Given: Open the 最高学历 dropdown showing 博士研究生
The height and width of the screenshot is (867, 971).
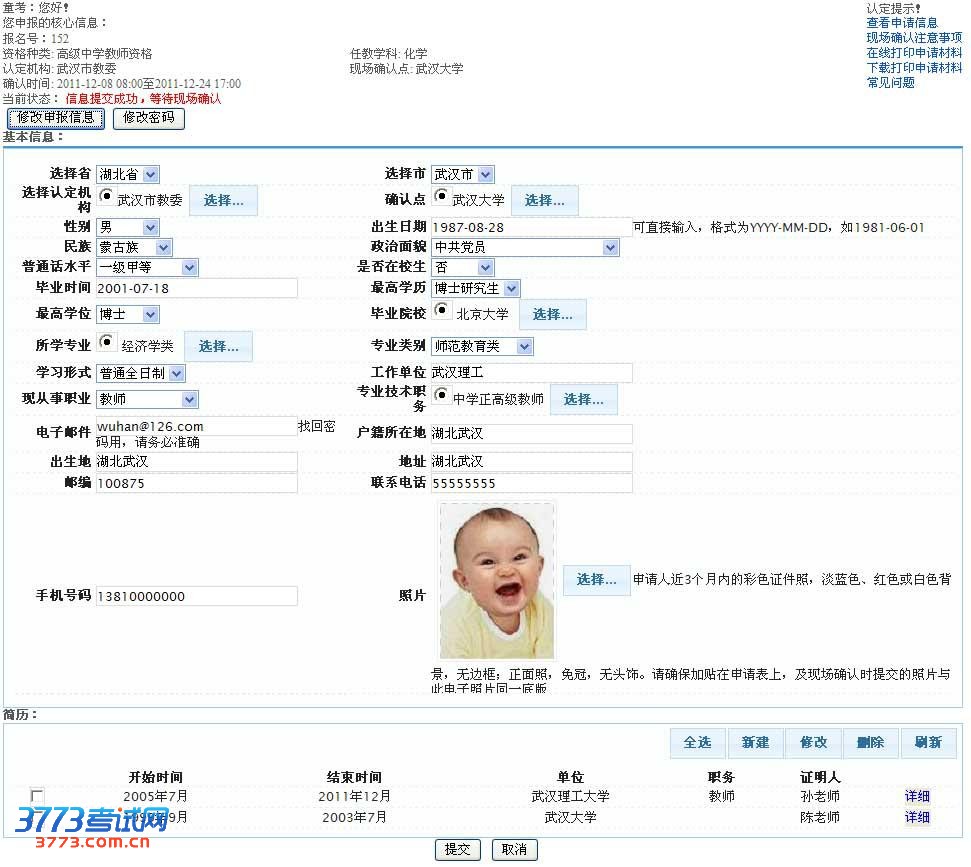Looking at the screenshot, I should coord(476,289).
